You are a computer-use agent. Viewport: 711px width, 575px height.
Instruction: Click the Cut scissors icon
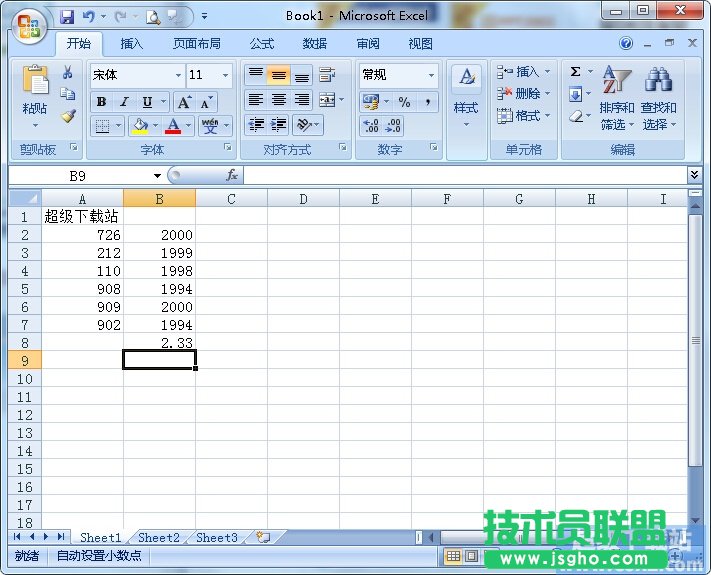point(68,73)
